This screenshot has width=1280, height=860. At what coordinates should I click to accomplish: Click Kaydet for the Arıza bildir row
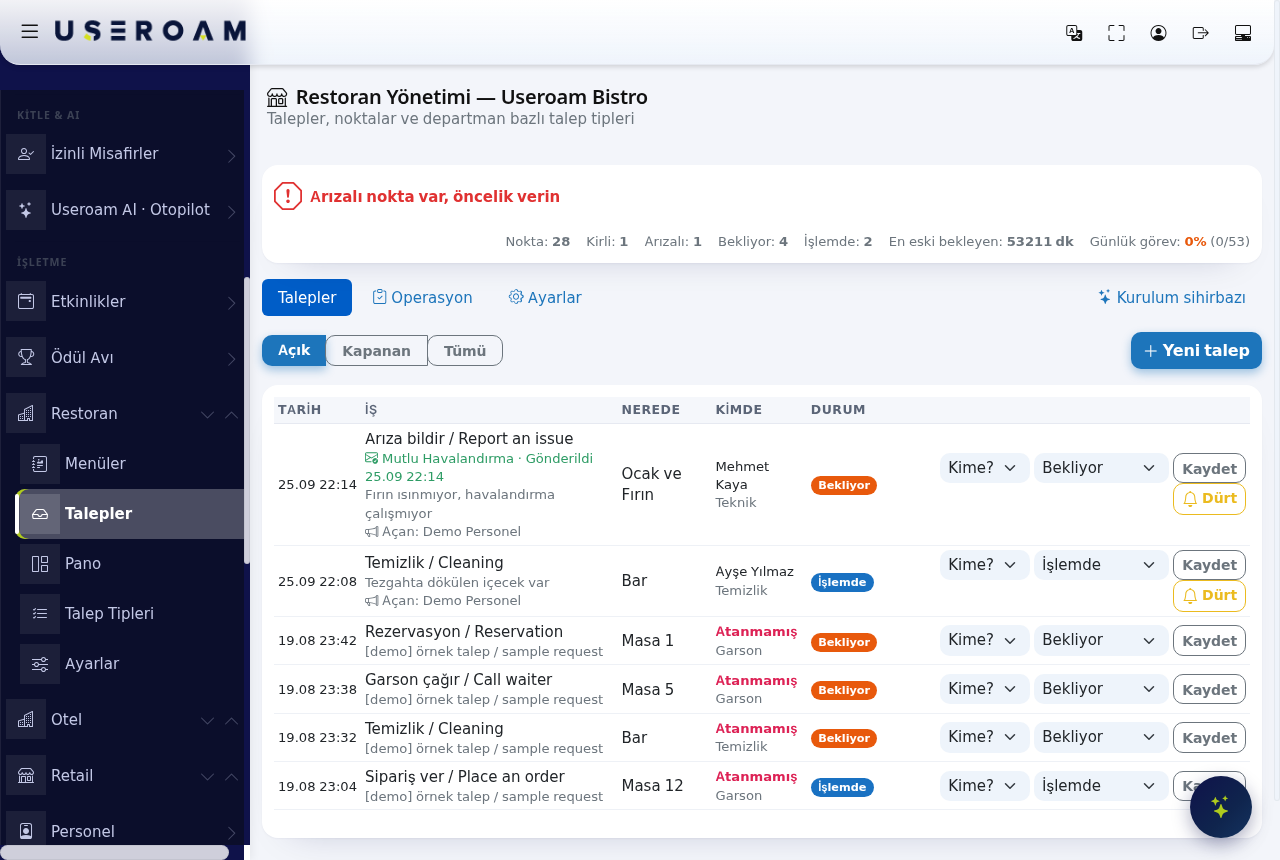1209,468
